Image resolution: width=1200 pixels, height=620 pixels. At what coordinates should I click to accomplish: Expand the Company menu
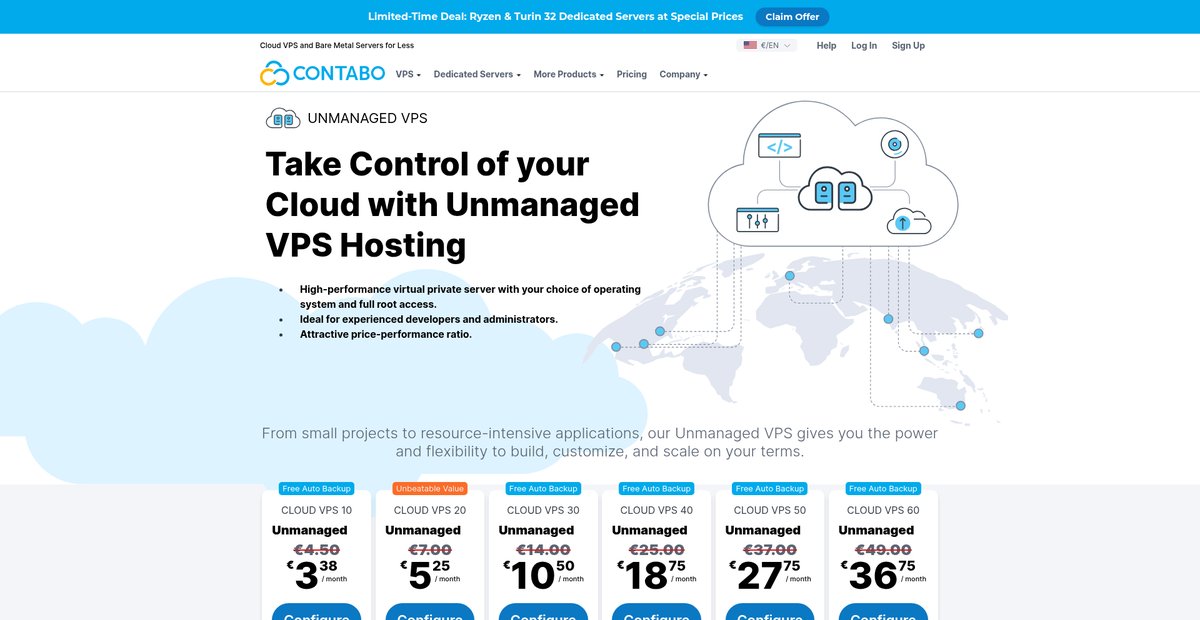(683, 74)
